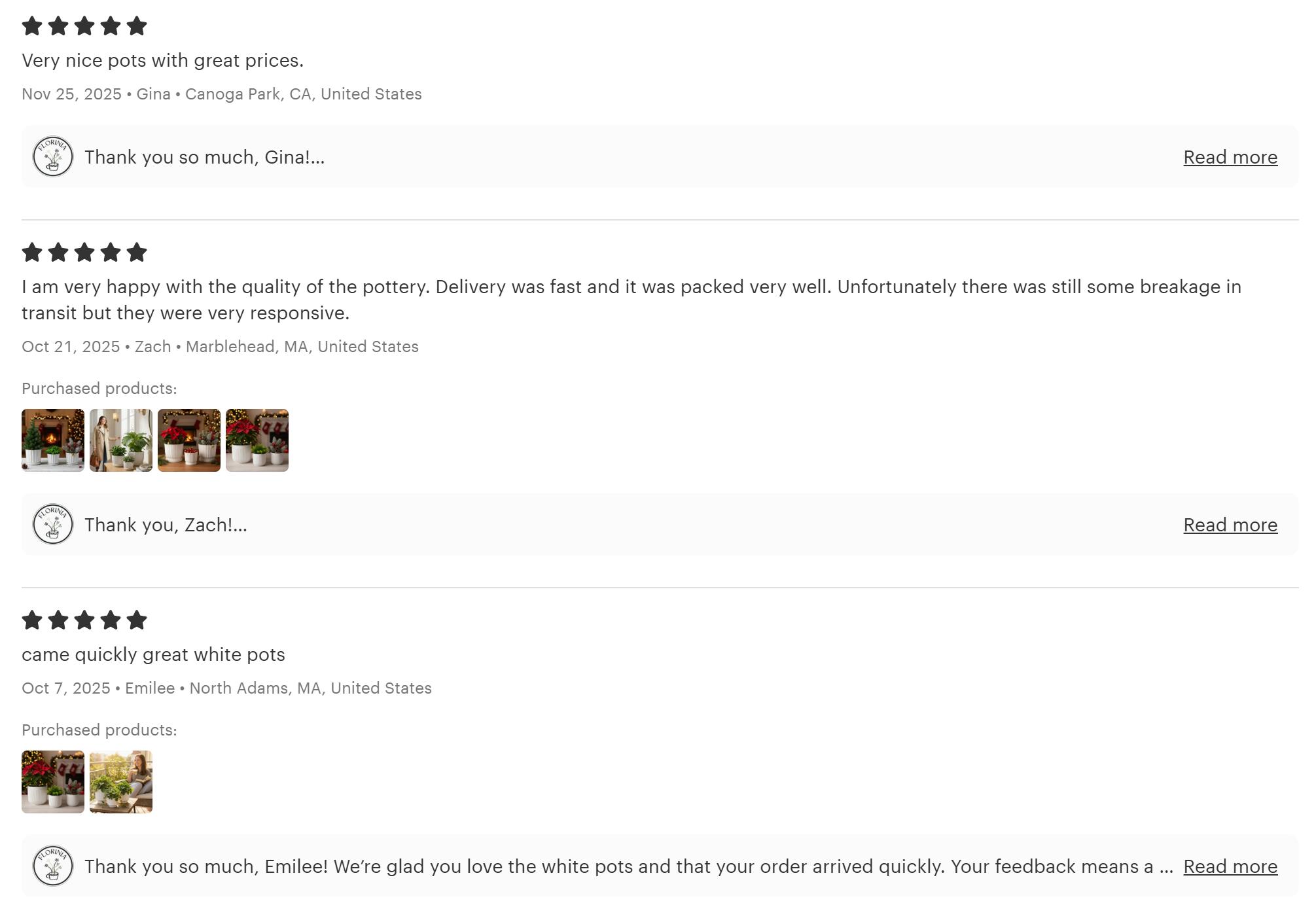
Task: Open Emilee's purchased product with red poinsettia
Action: click(53, 782)
